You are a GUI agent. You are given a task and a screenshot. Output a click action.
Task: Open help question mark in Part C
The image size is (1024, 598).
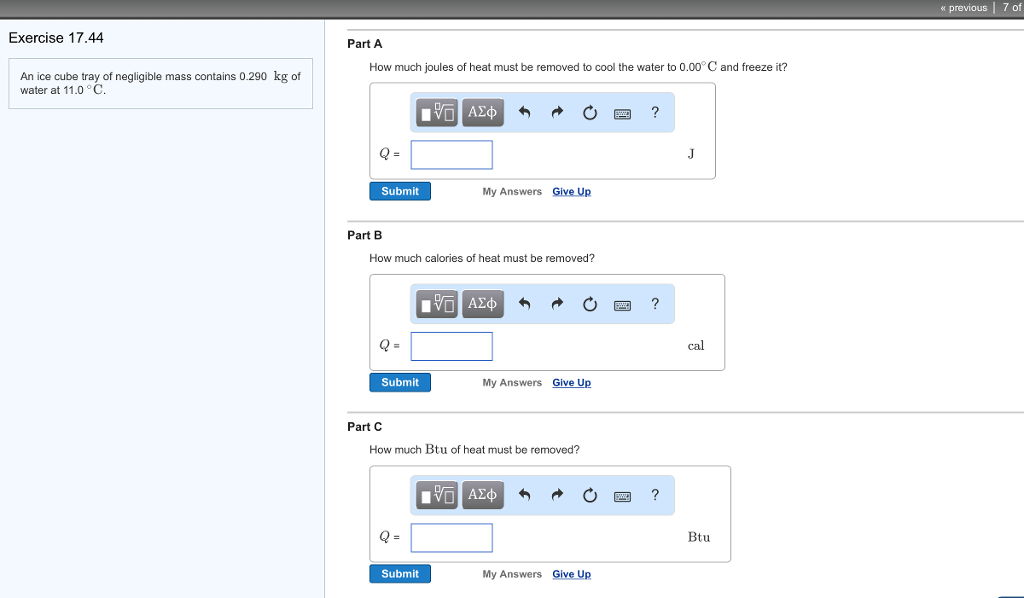click(655, 495)
